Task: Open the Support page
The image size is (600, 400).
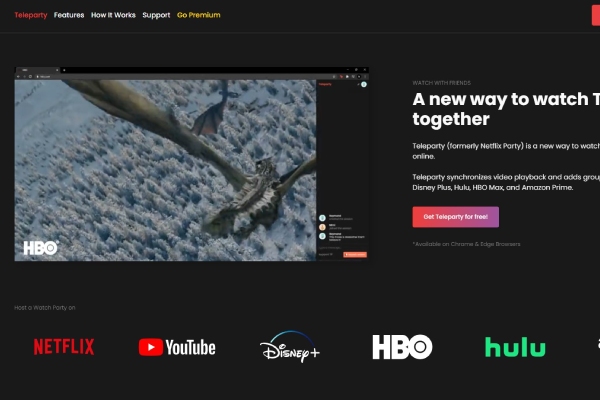Action: (156, 15)
